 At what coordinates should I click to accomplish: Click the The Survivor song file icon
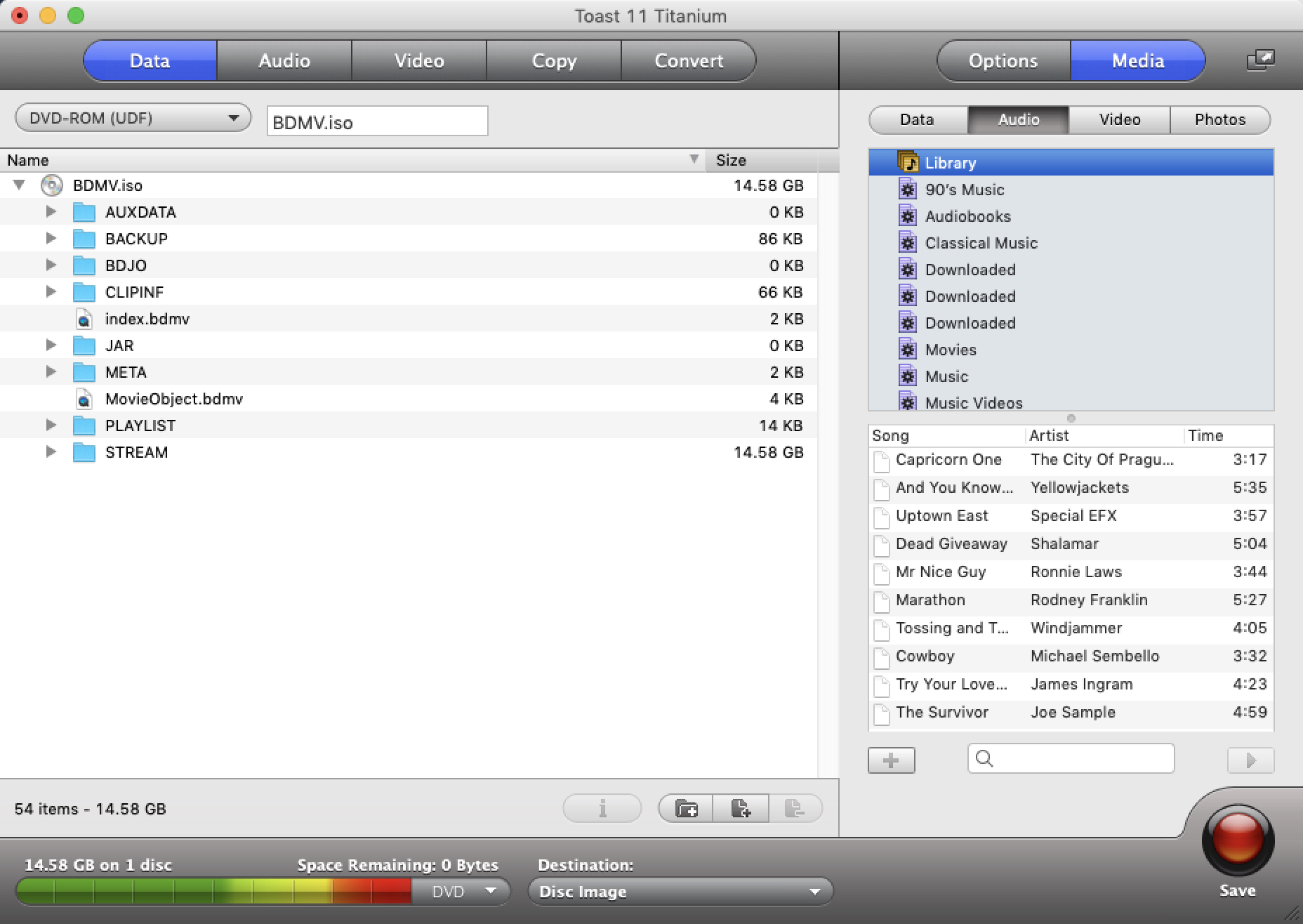[x=881, y=713]
